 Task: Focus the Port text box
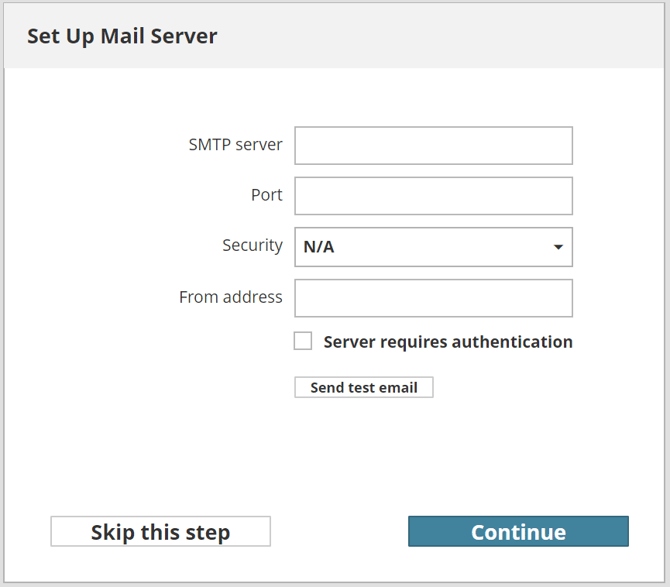tap(433, 196)
